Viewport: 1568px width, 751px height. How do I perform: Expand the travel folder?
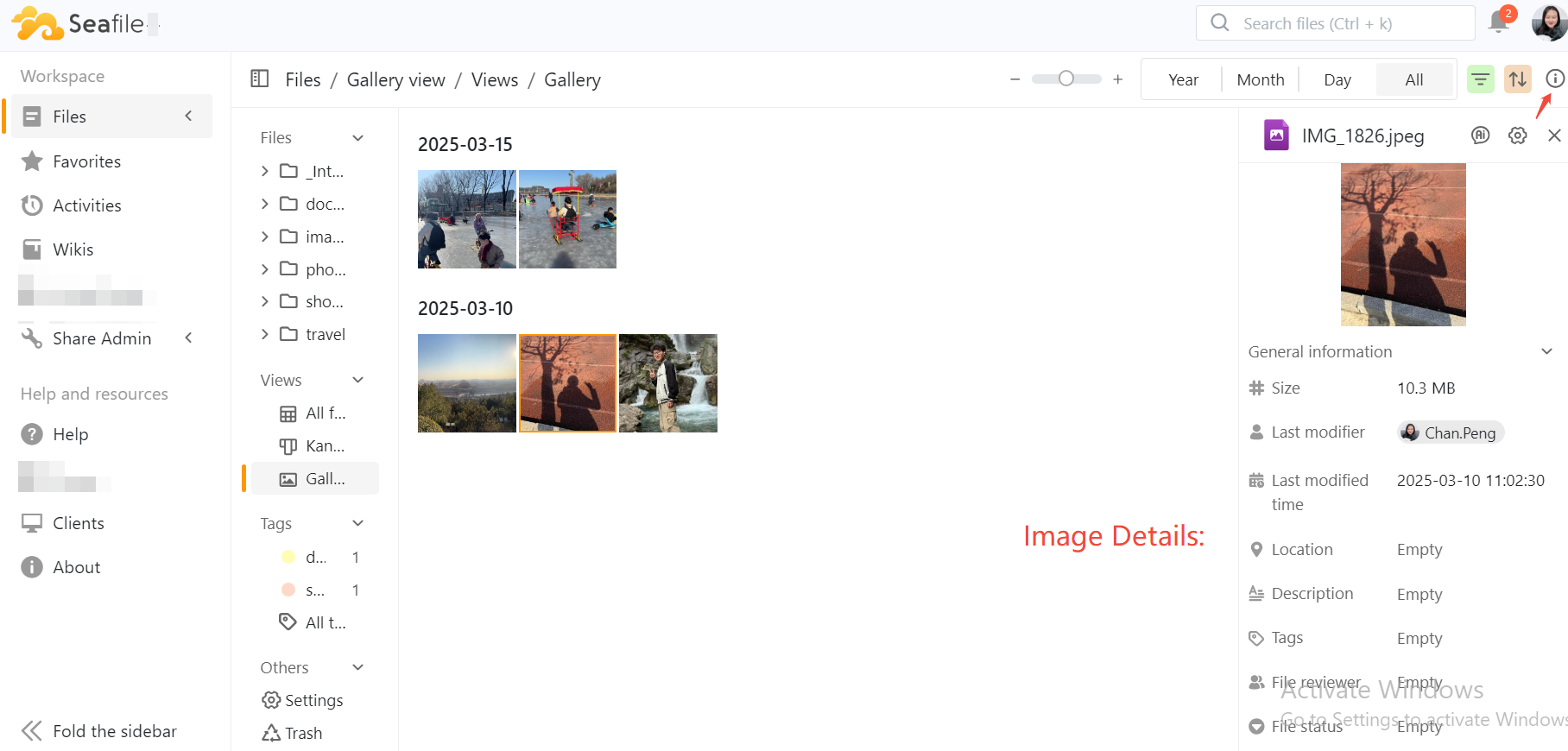(265, 334)
